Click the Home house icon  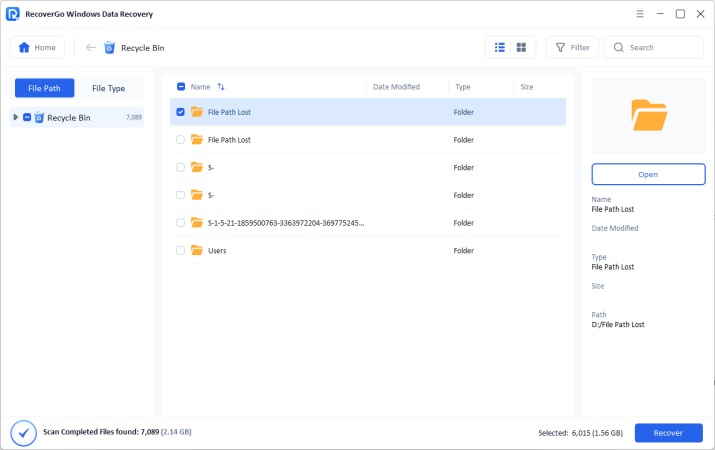point(24,47)
